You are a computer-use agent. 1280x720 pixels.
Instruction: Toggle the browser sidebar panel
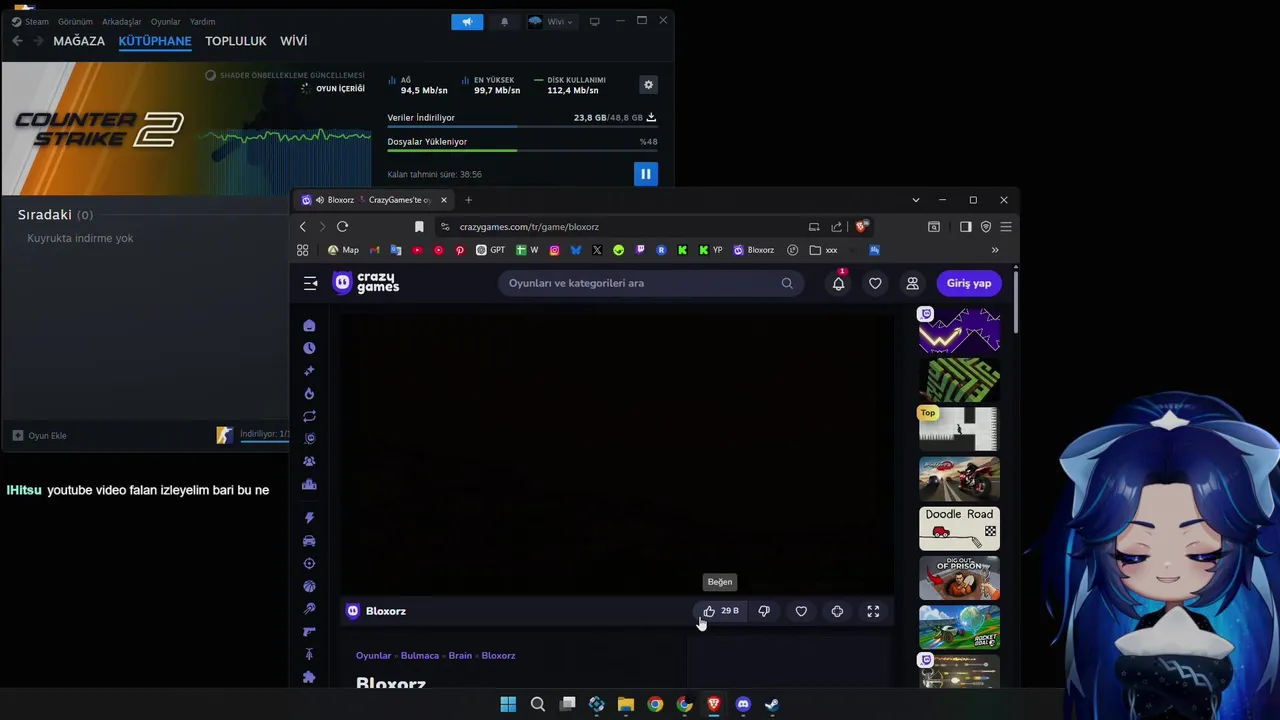(x=965, y=227)
